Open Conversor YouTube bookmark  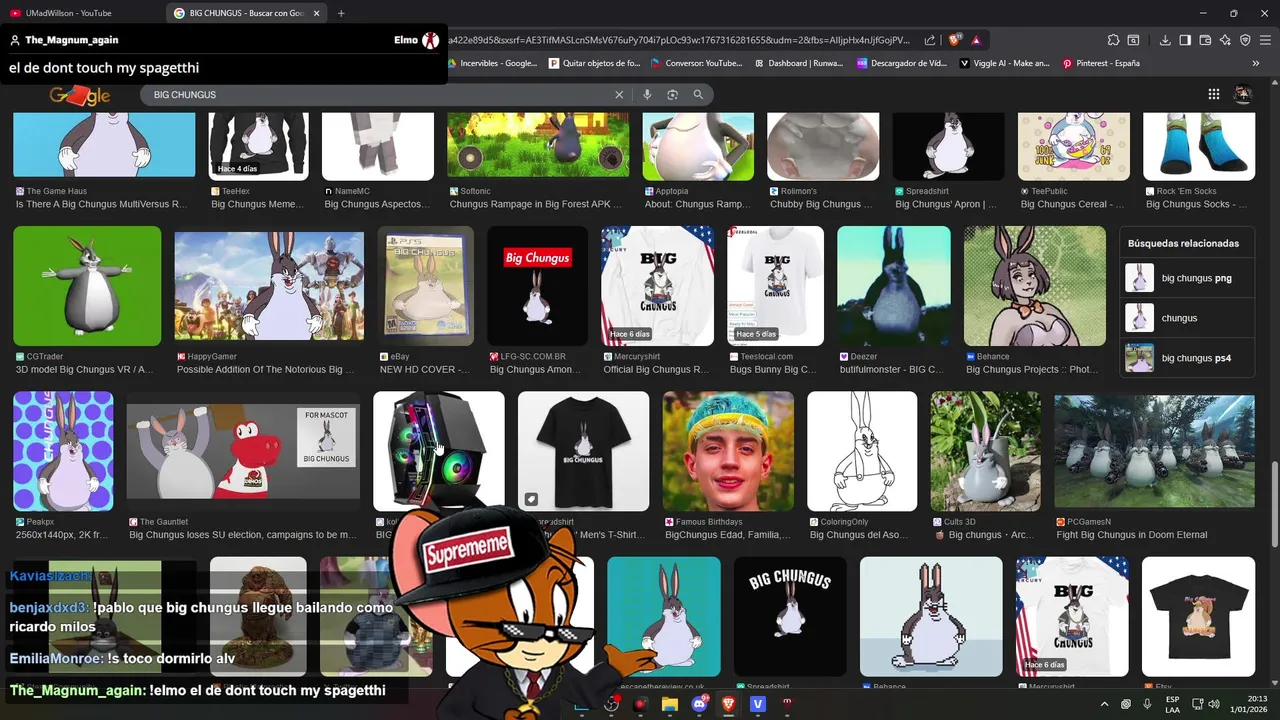[697, 63]
